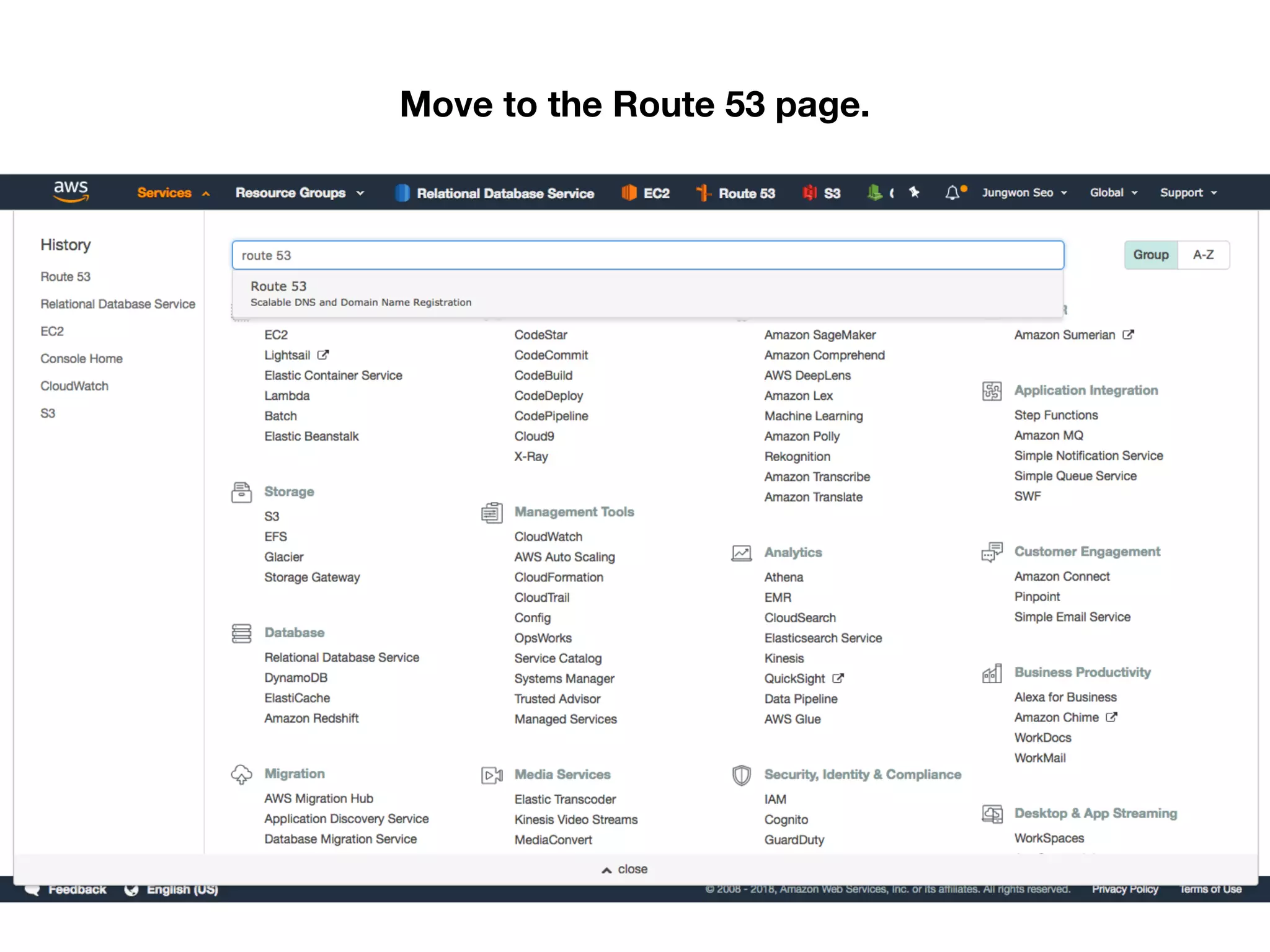Open Glacier under Storage
1270x952 pixels.
tap(284, 557)
